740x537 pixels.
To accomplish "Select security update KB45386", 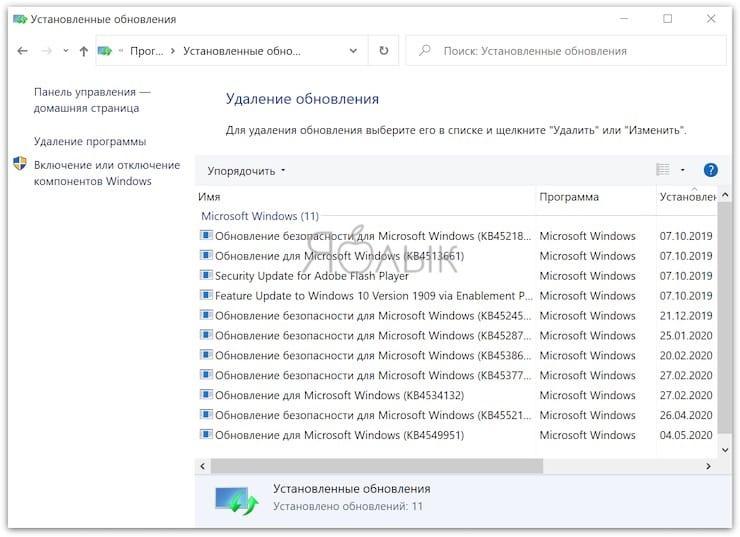I will tap(456, 355).
